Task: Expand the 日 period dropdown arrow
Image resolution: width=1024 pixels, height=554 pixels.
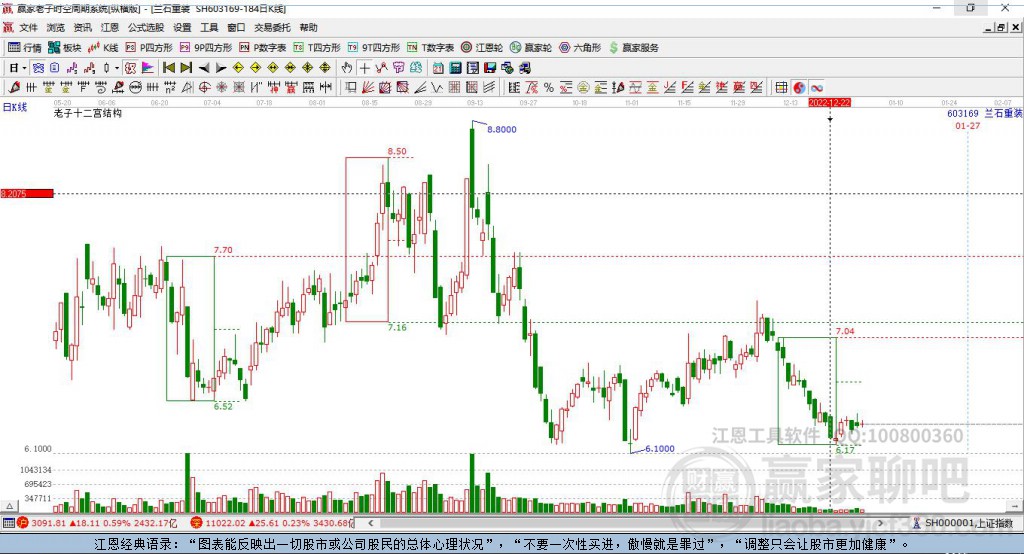Action: point(27,67)
